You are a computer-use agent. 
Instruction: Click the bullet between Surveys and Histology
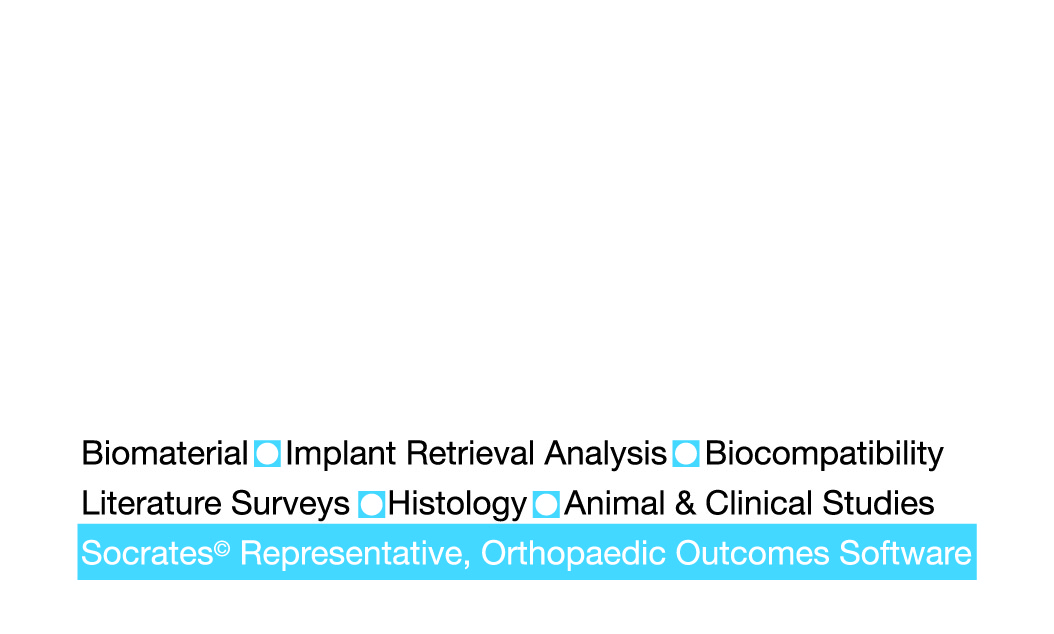tap(371, 504)
